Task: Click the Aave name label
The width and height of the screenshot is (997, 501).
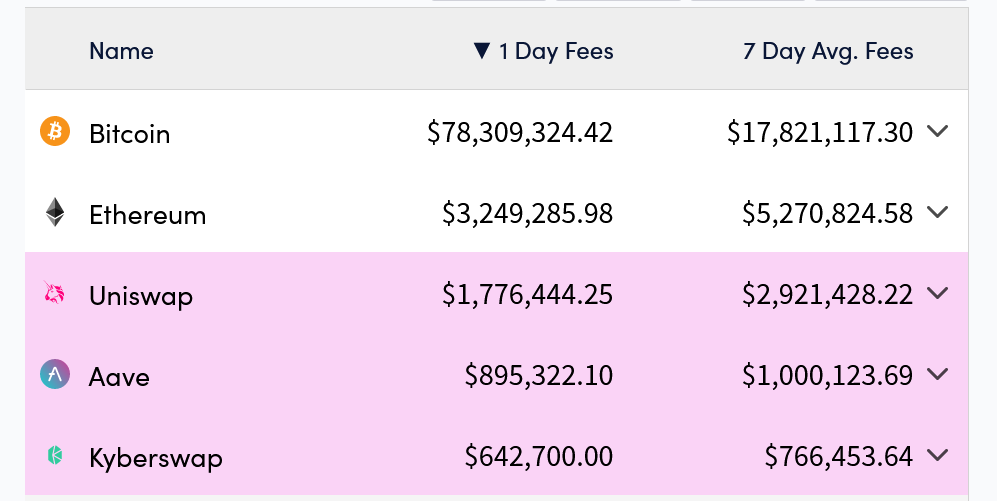Action: click(119, 377)
